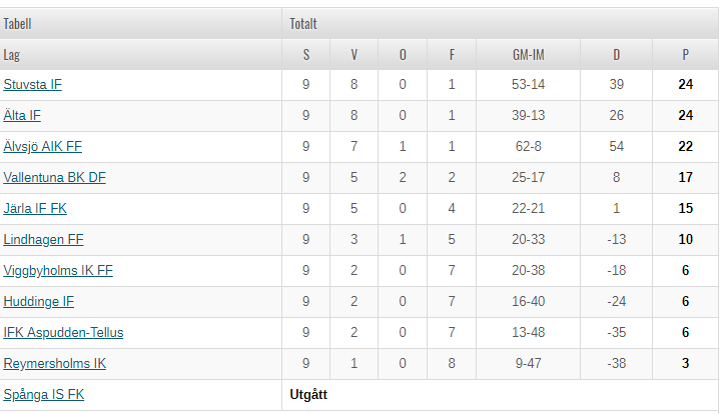Select the Järla IF FK link
This screenshot has width=720, height=414.
[35, 208]
